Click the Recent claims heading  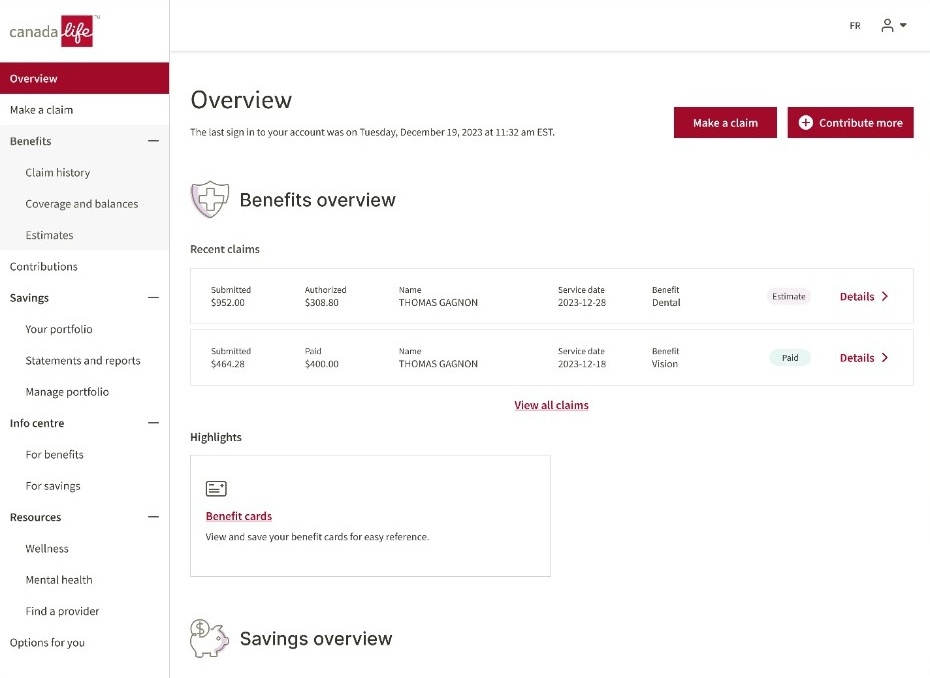pos(225,249)
